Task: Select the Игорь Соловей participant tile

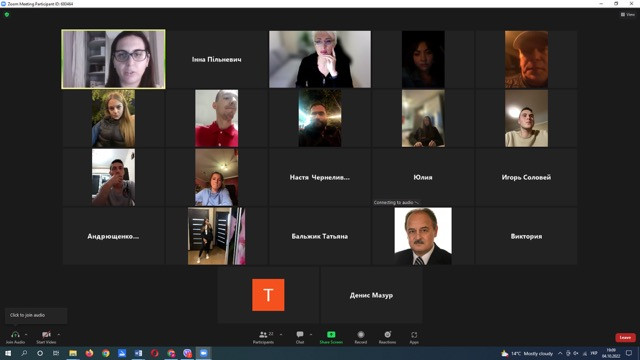Action: [x=526, y=177]
